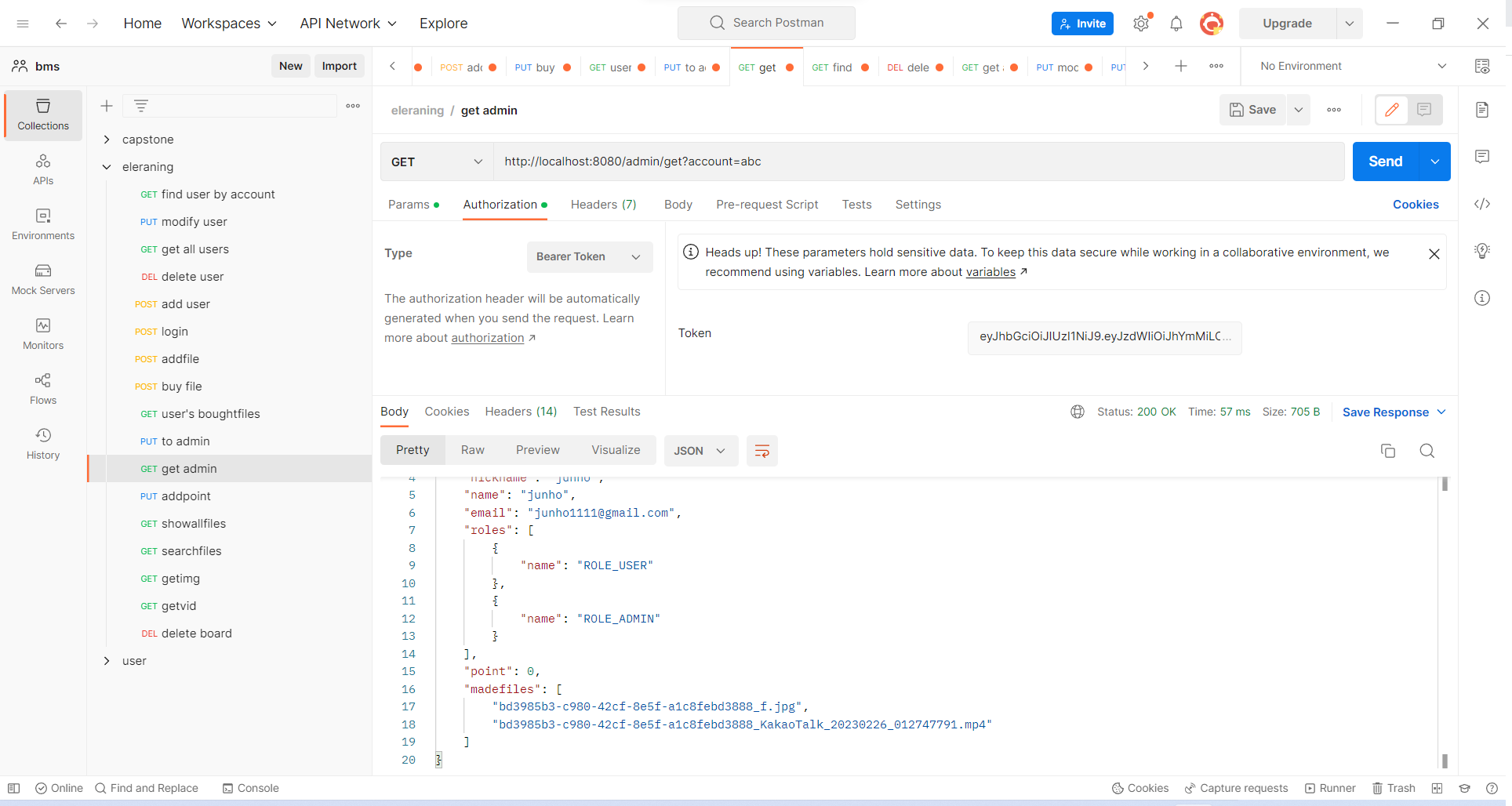
Task: Open the notifications bell
Action: coord(1176,23)
